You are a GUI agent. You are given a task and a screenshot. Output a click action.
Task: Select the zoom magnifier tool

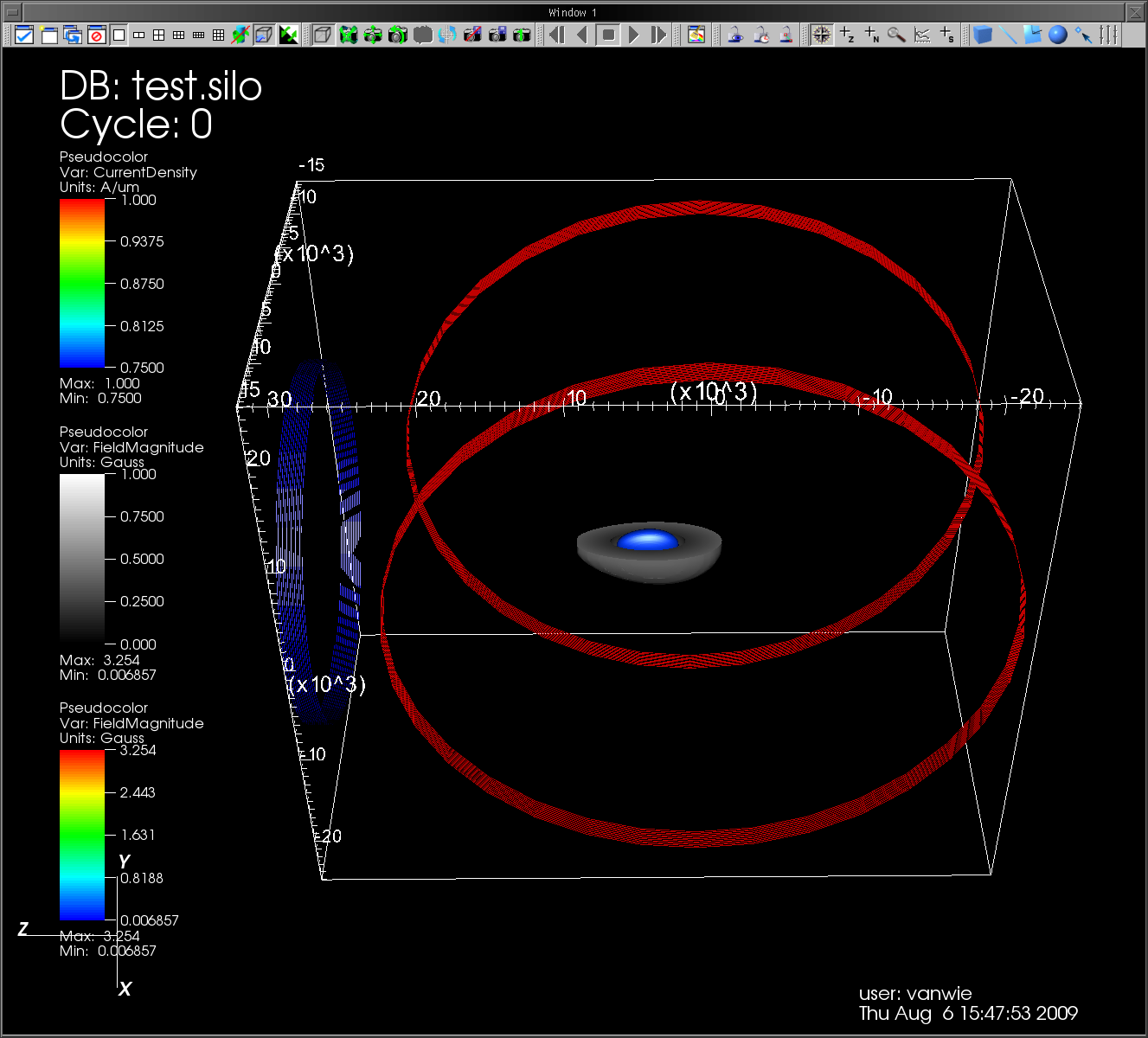[x=896, y=35]
